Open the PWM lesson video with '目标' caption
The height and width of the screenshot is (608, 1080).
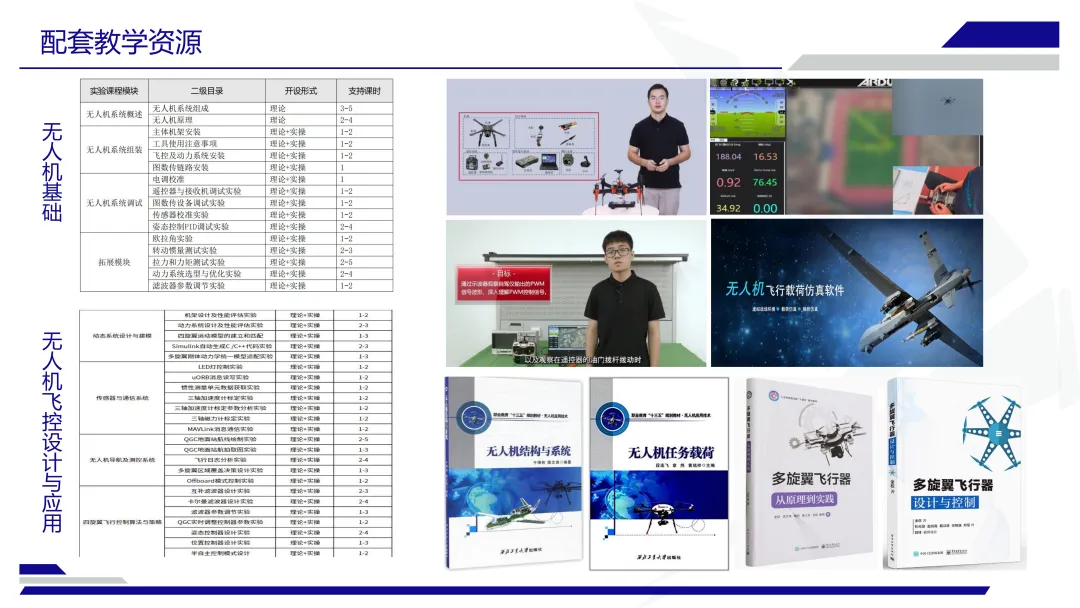[x=577, y=293]
